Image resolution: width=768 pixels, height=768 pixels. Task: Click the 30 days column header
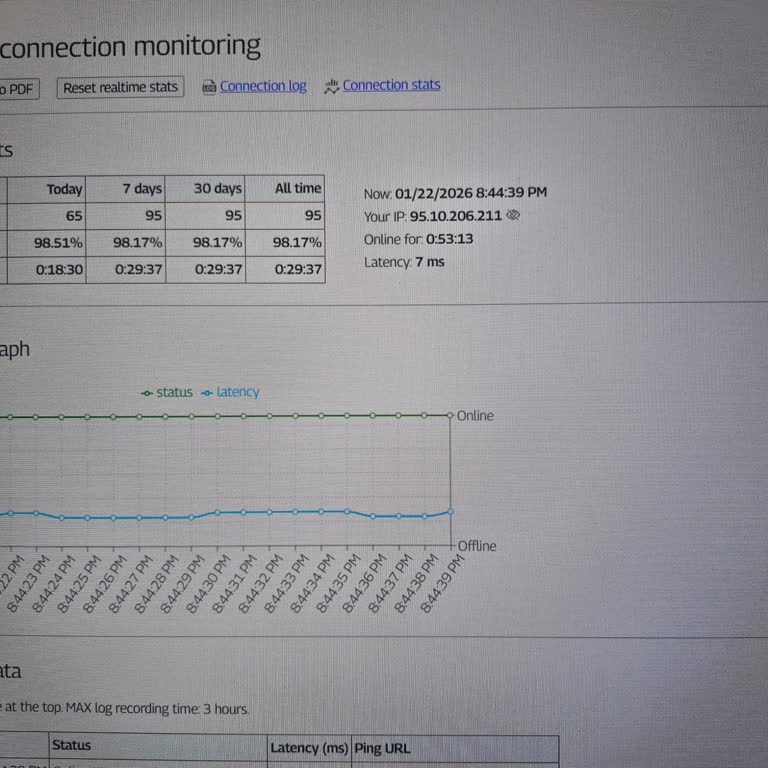205,189
